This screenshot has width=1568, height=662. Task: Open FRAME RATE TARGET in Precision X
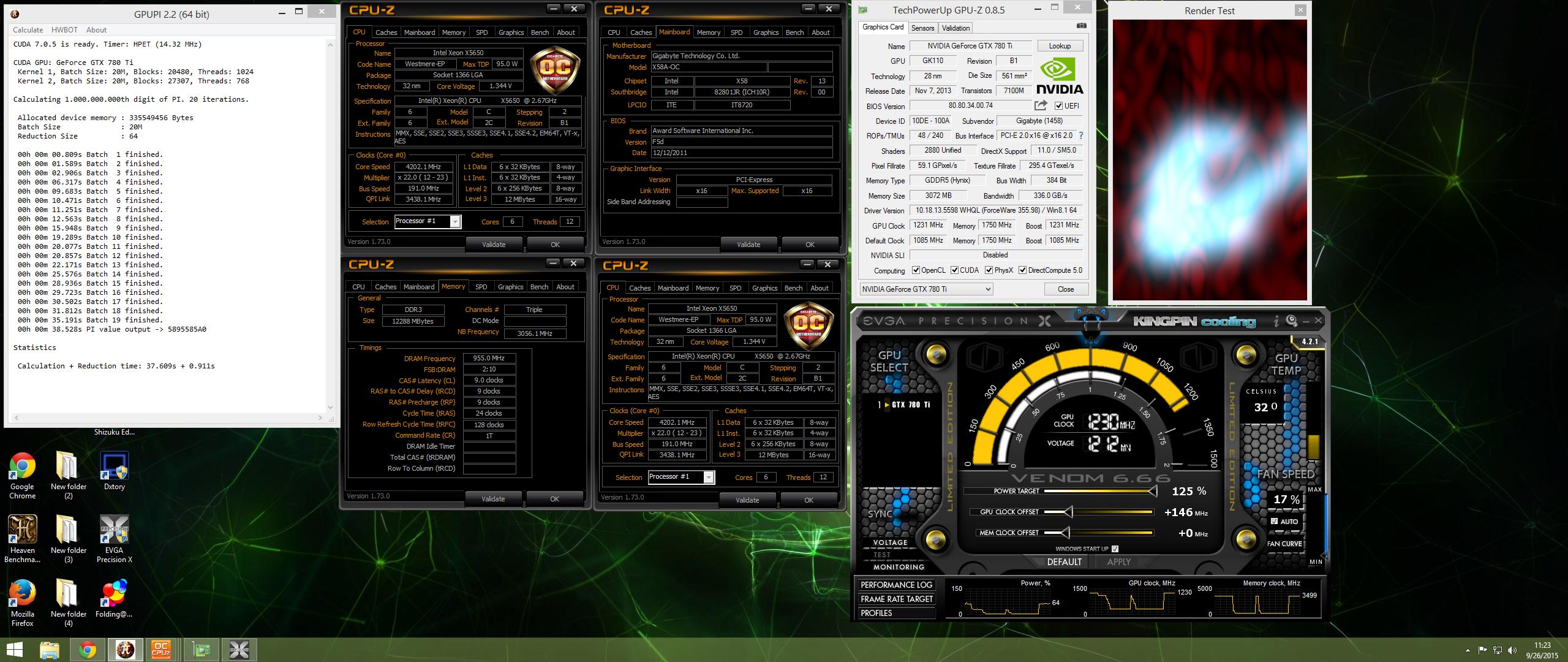[x=896, y=599]
